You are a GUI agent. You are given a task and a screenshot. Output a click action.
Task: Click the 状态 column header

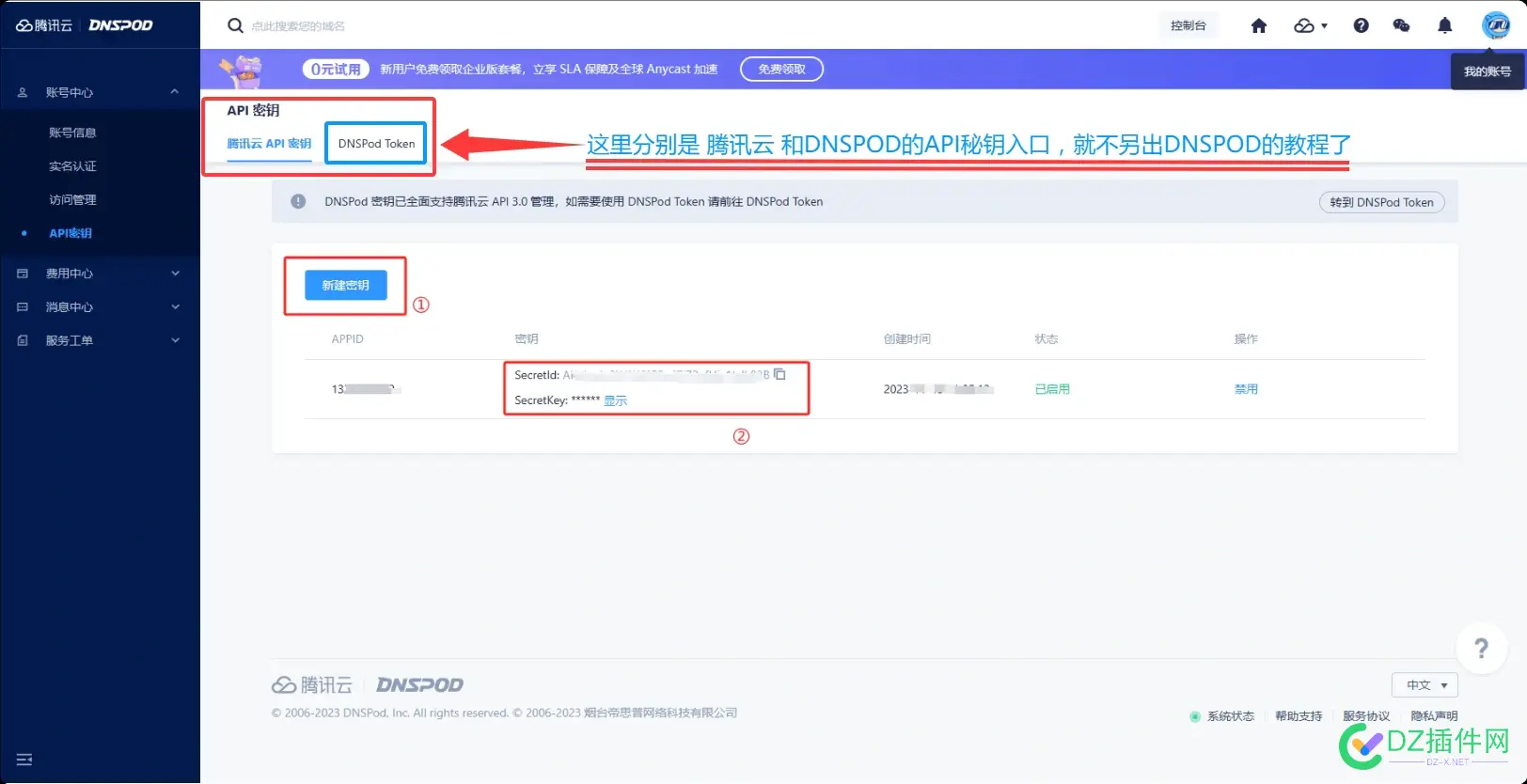1047,339
